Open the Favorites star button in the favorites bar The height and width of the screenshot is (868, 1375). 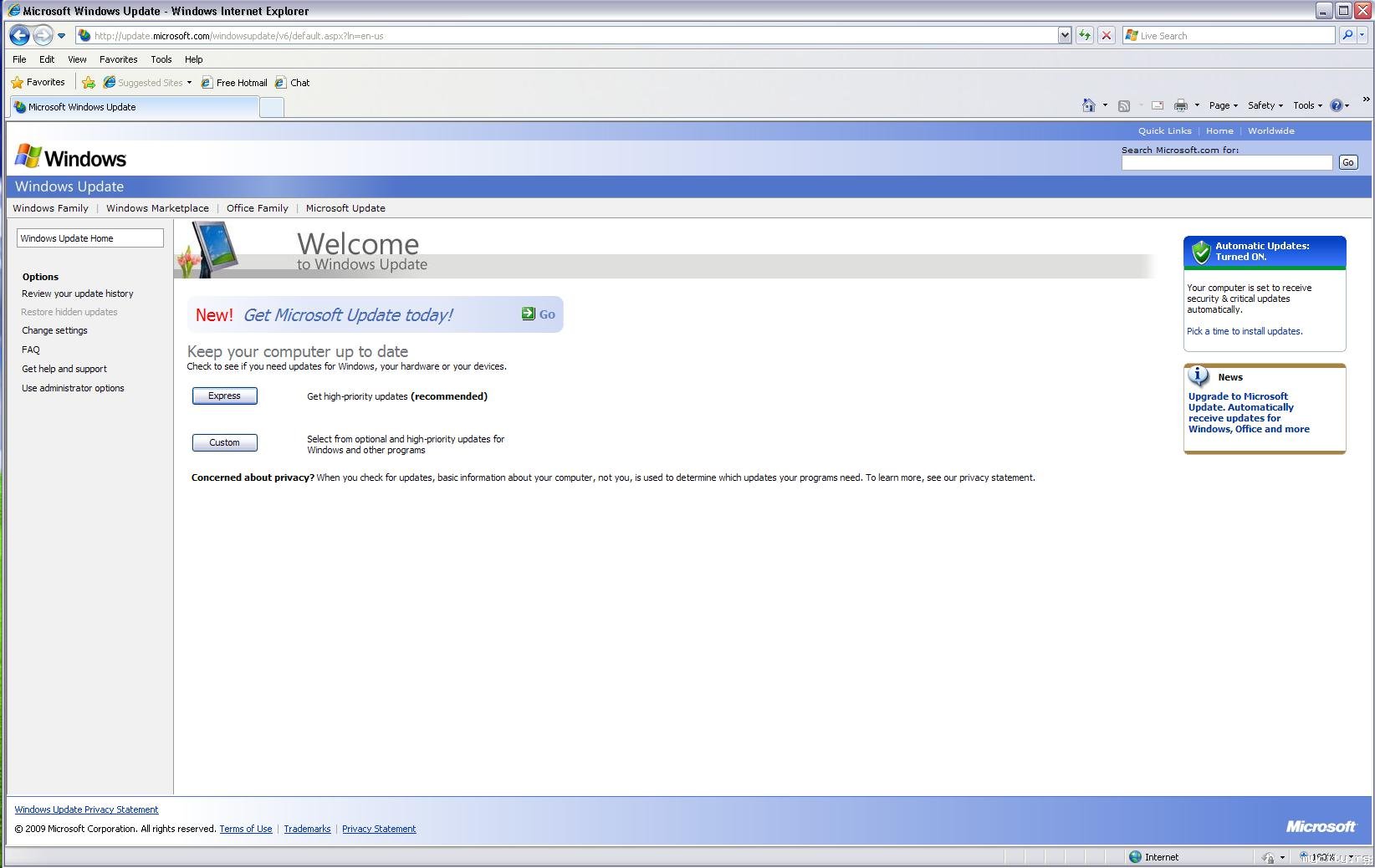38,82
